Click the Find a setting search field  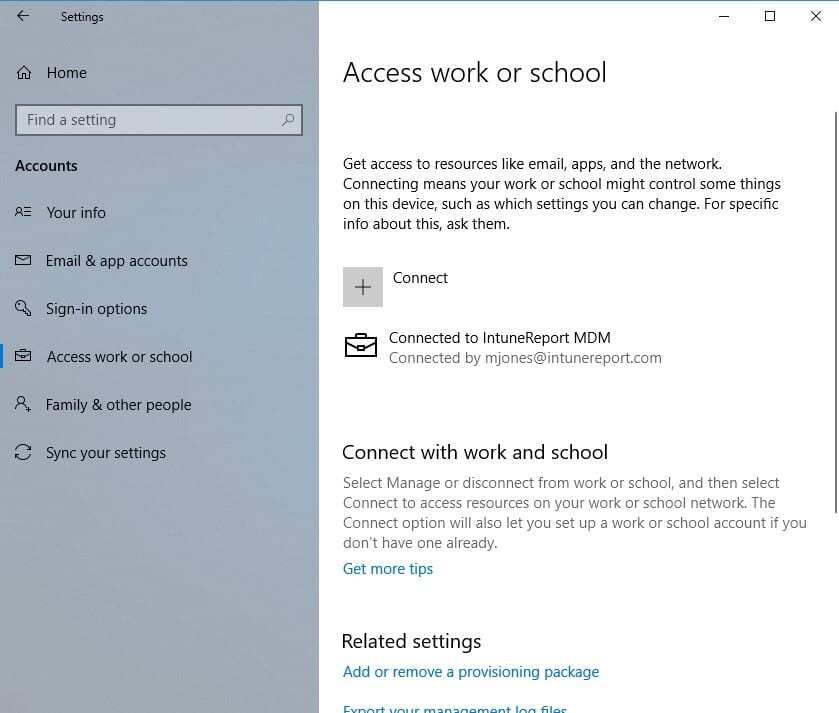[x=150, y=119]
